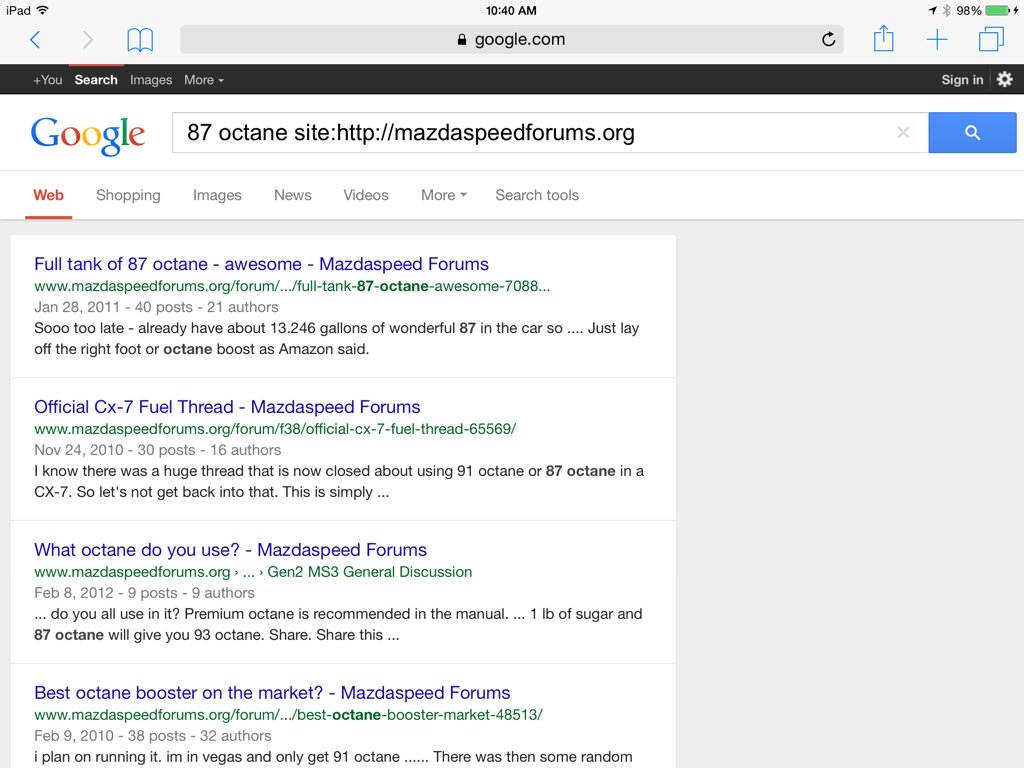This screenshot has height=768, width=1024.
Task: Tap the google.com address bar
Action: pos(510,40)
